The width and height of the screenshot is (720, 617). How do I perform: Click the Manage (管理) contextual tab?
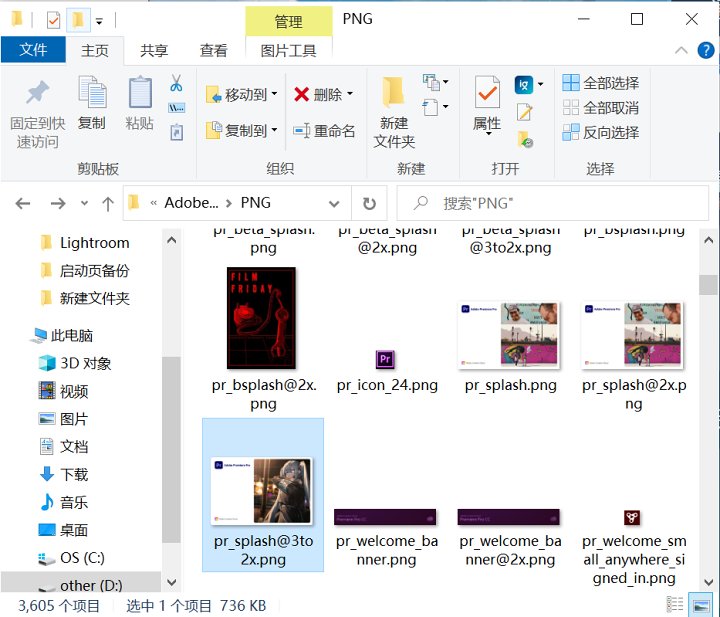[x=288, y=22]
